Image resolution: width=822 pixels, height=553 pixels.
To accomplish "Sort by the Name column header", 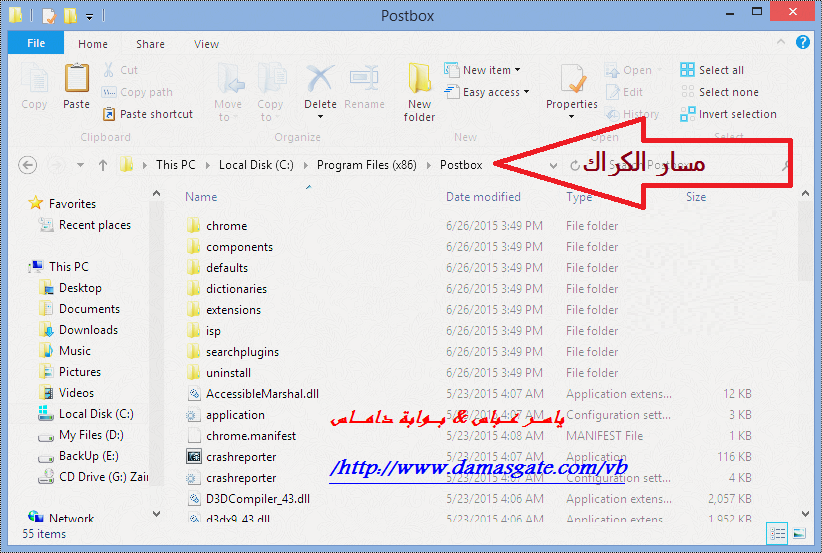I will click(x=201, y=197).
